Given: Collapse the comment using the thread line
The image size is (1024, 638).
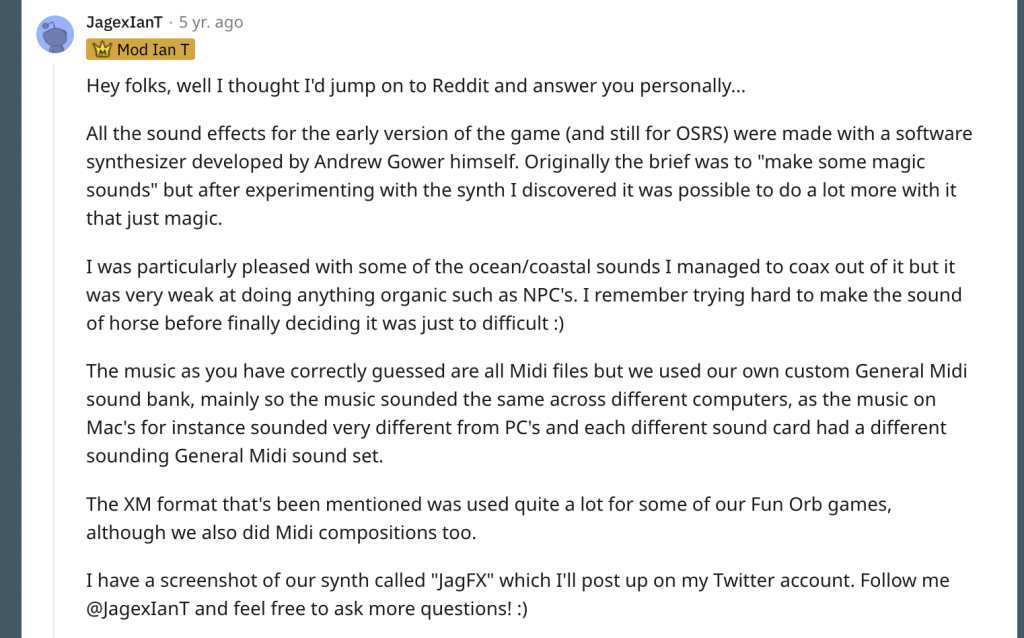Looking at the screenshot, I should 55,353.
